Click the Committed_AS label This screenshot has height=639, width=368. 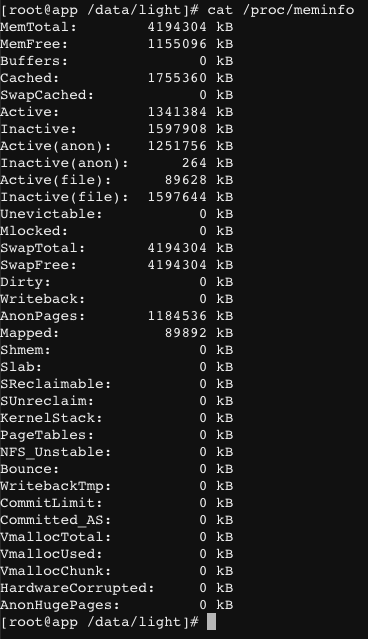[55, 520]
